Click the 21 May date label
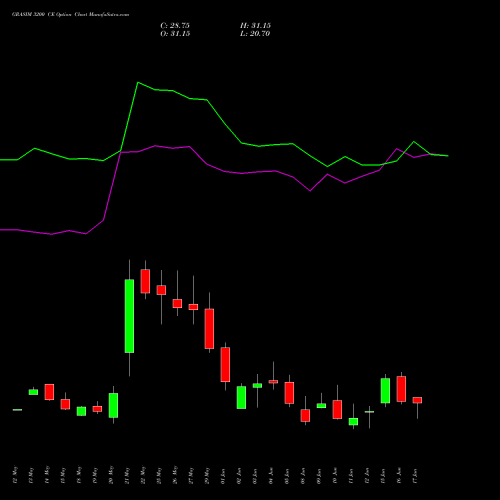The image size is (500, 500). (127, 475)
